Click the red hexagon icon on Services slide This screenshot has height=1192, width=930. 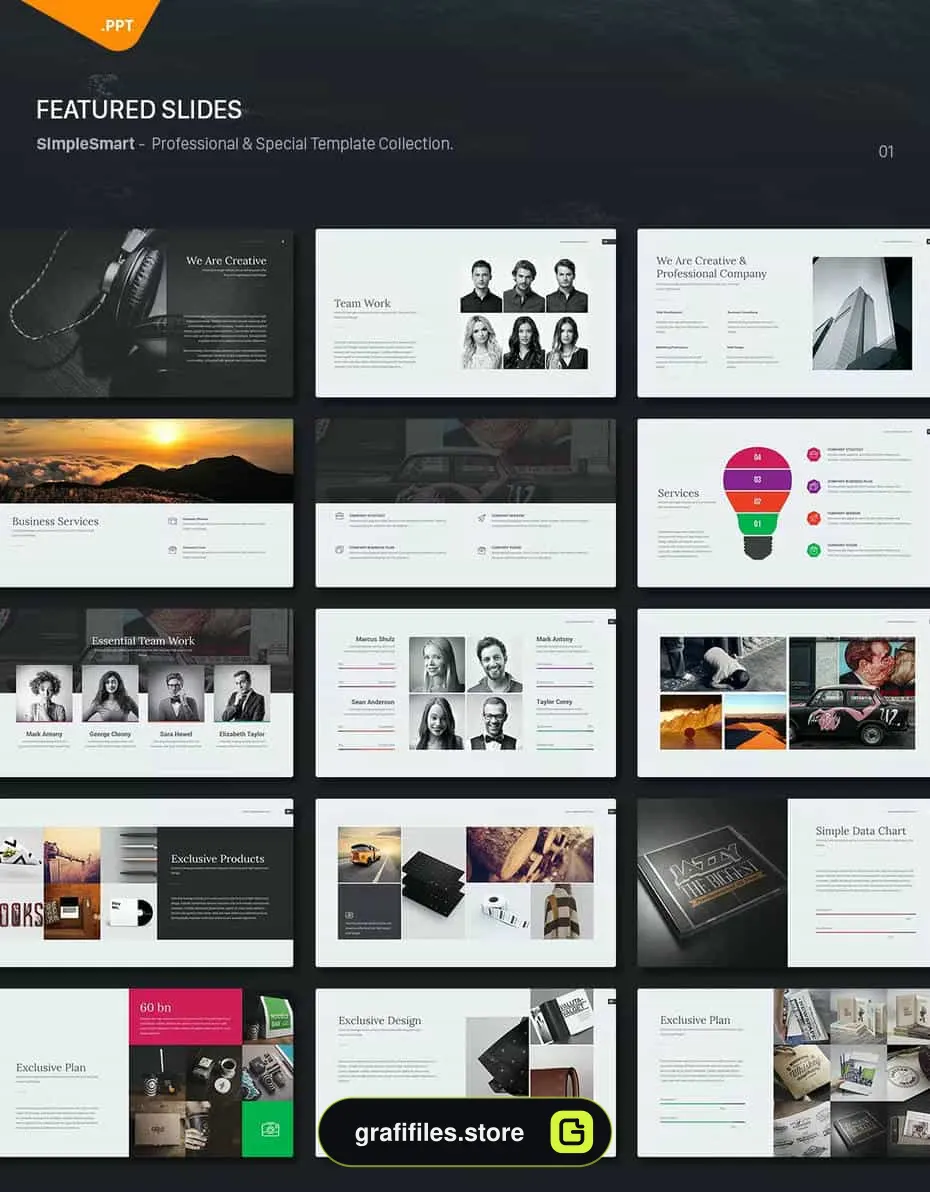click(x=814, y=518)
